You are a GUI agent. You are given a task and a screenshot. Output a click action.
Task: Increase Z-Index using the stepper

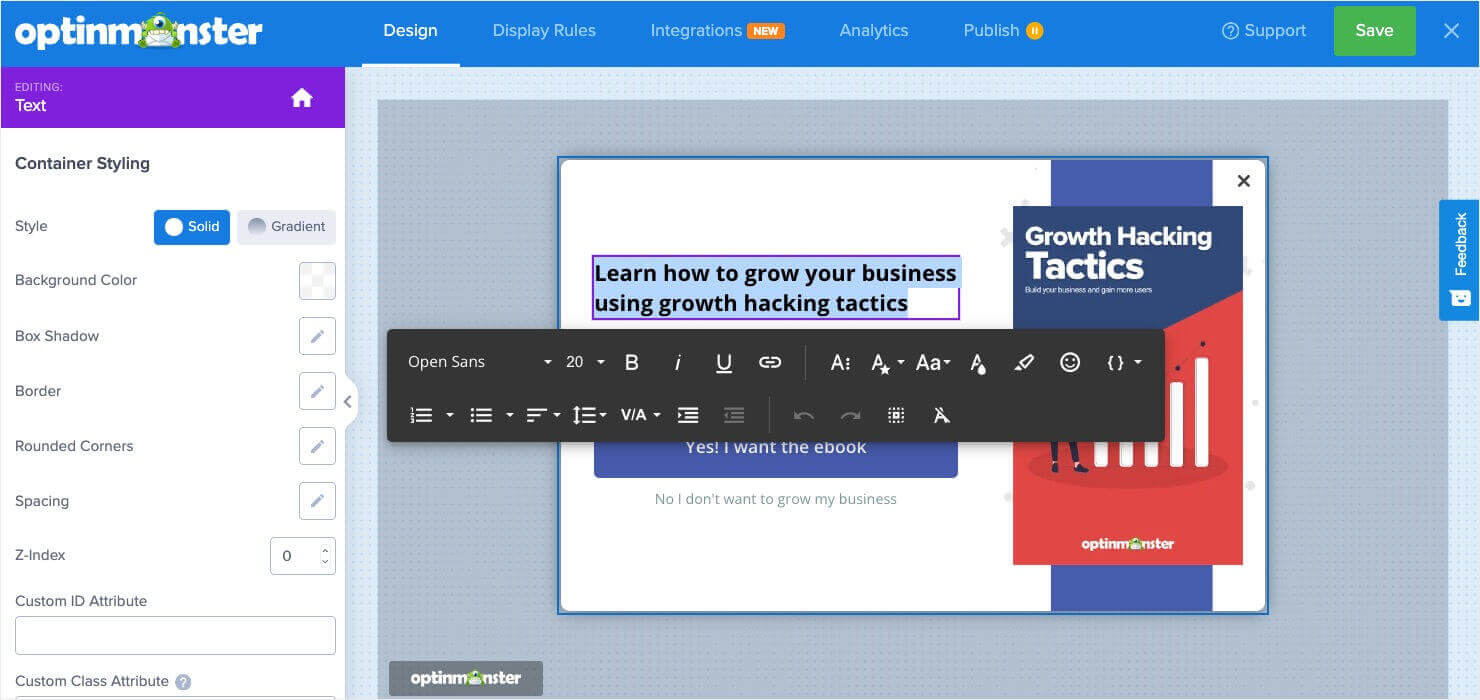coord(323,550)
